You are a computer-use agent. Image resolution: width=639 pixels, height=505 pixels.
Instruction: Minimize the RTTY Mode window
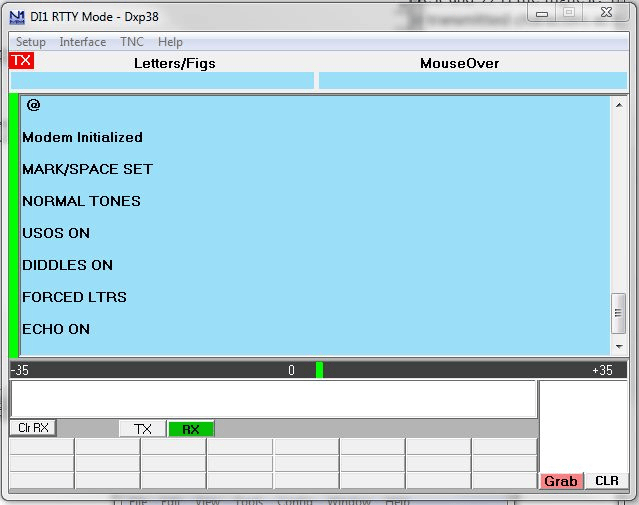[x=542, y=13]
